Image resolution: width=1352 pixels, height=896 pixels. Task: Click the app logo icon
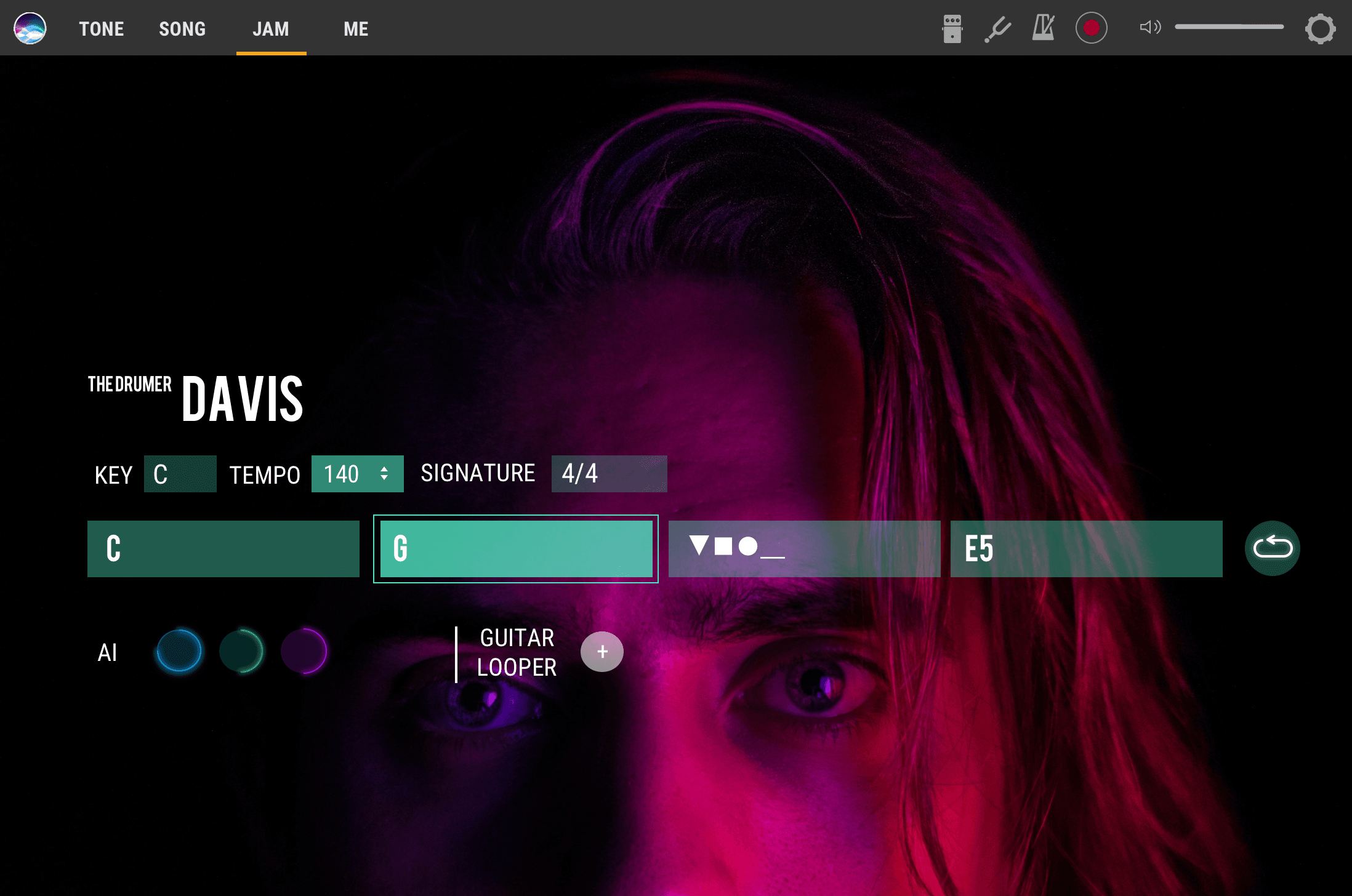coord(30,28)
